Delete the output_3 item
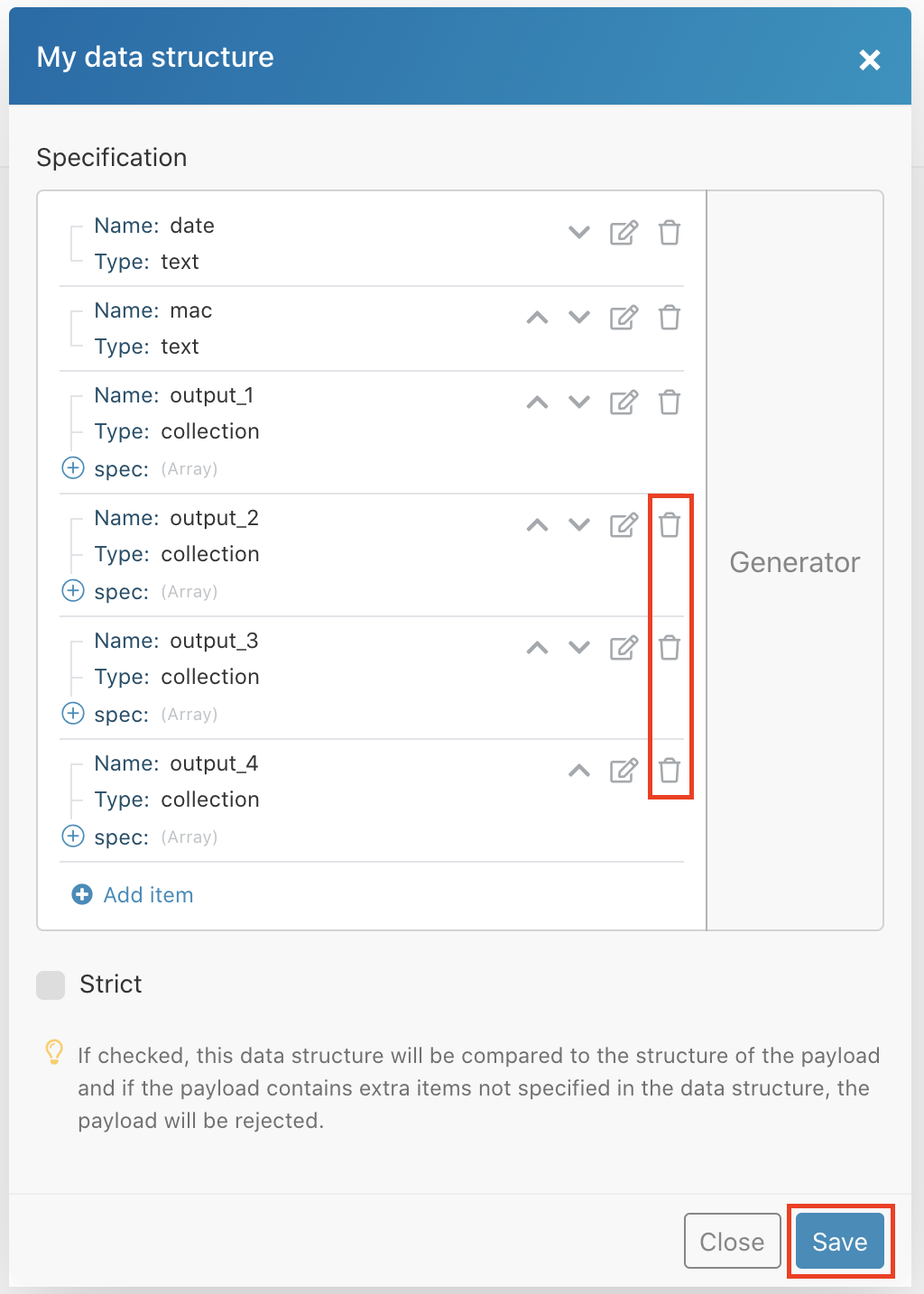This screenshot has height=1294, width=924. pos(670,647)
